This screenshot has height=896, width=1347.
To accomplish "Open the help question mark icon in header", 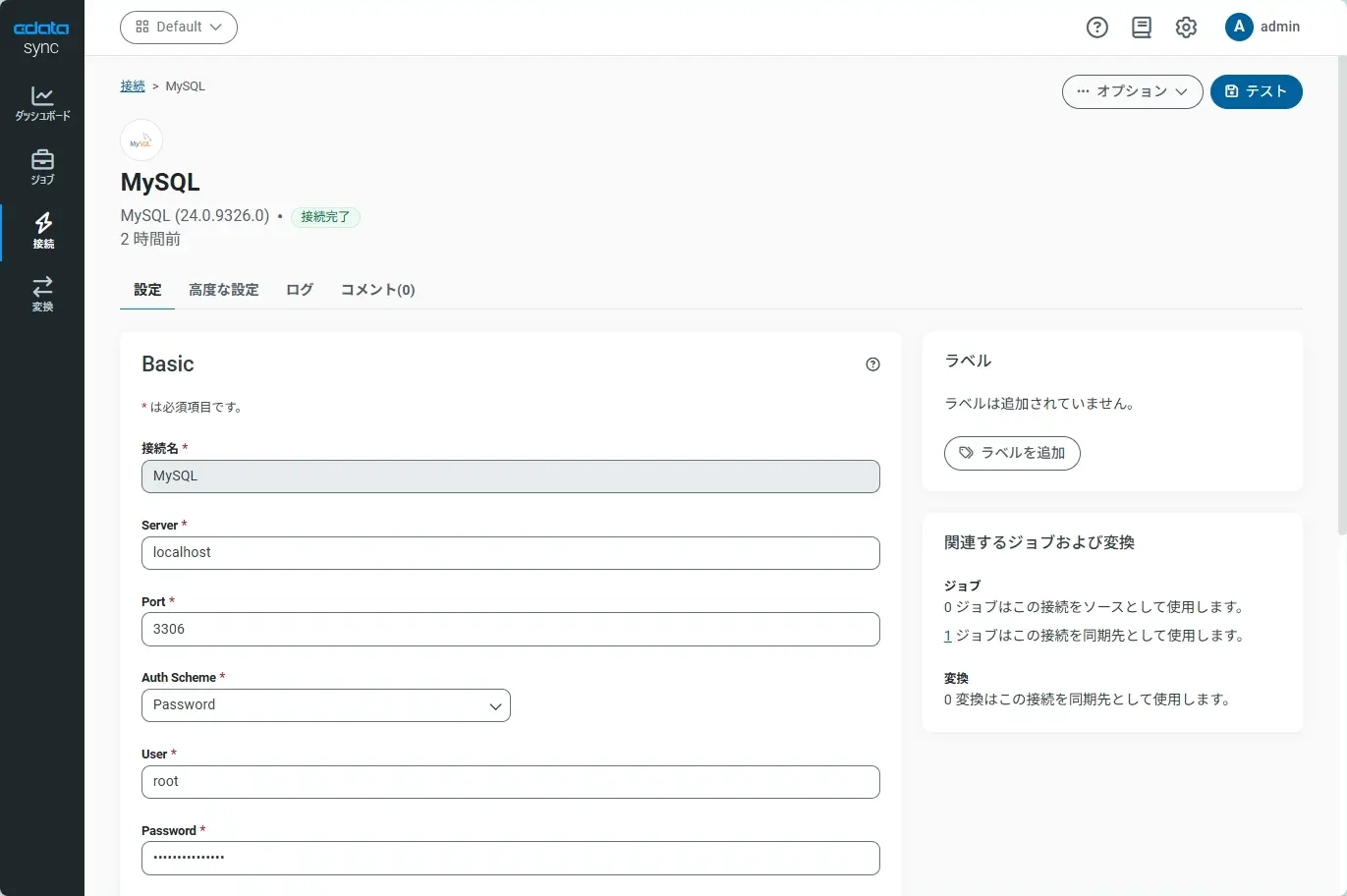I will (x=1097, y=28).
